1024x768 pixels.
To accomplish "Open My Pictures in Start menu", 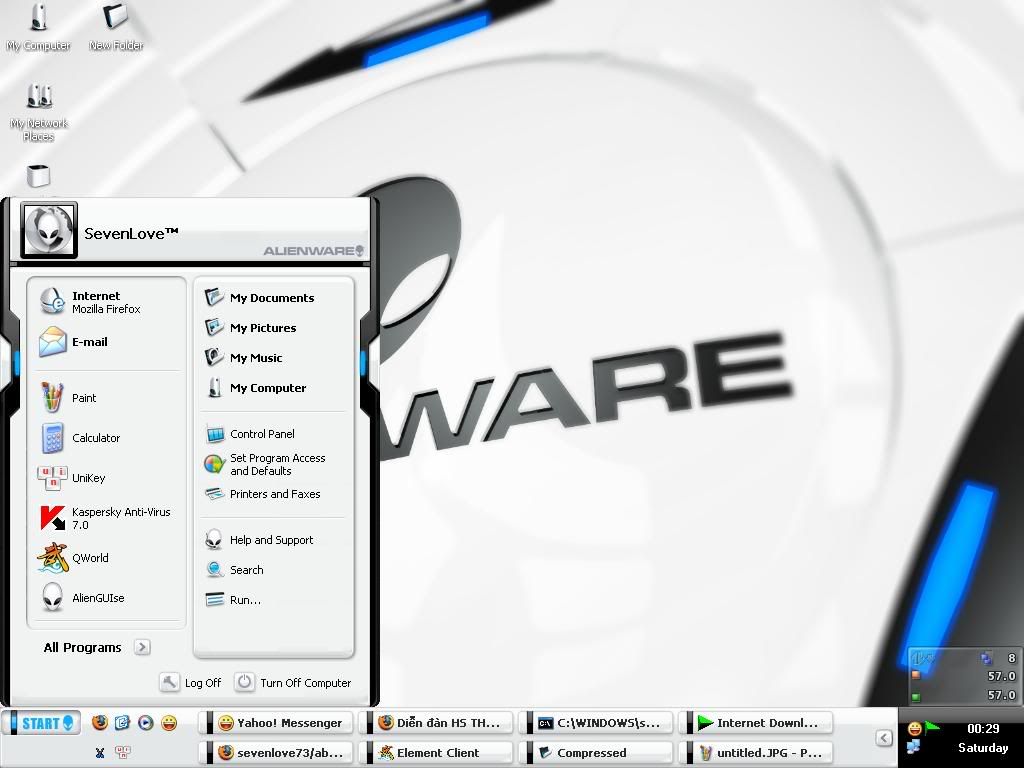I will click(273, 328).
